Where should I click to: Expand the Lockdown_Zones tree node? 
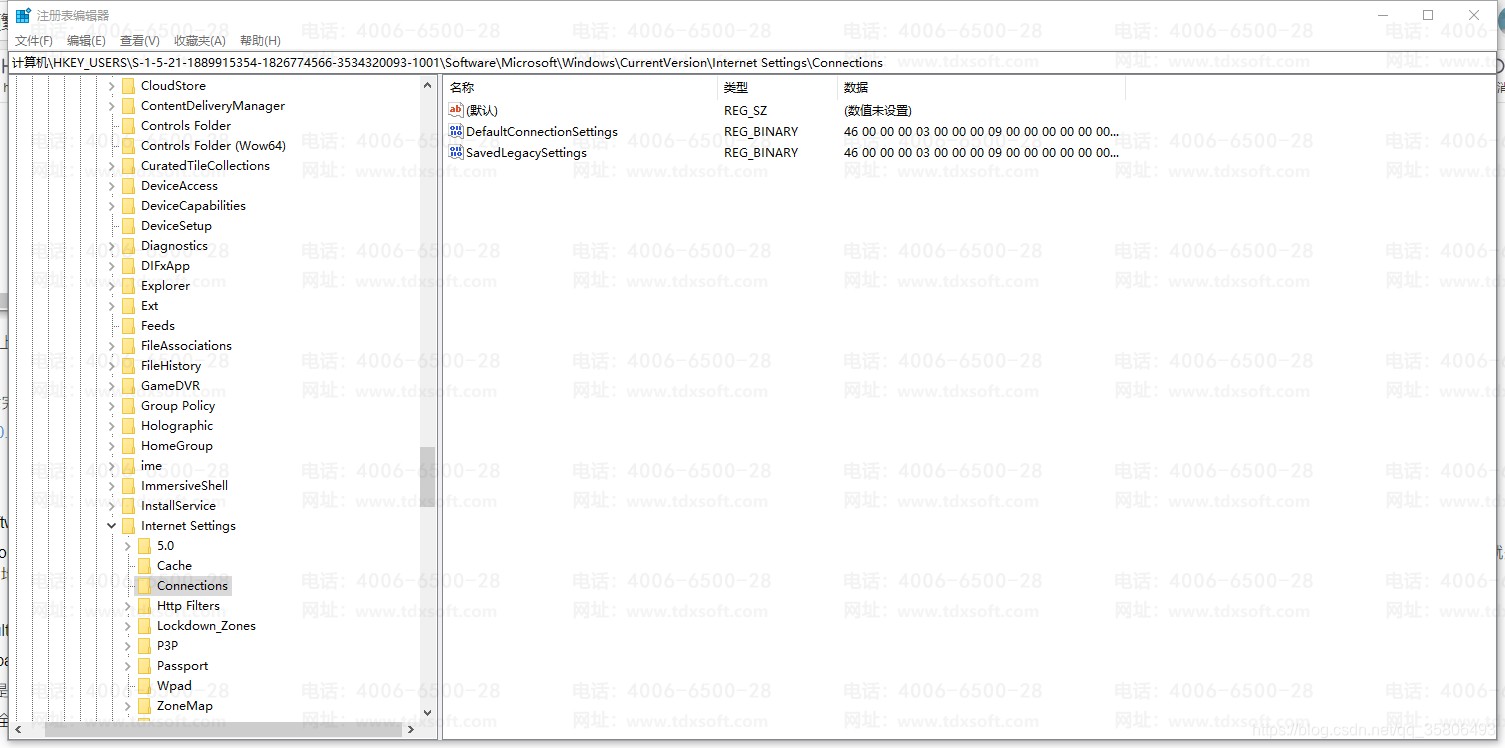(127, 626)
